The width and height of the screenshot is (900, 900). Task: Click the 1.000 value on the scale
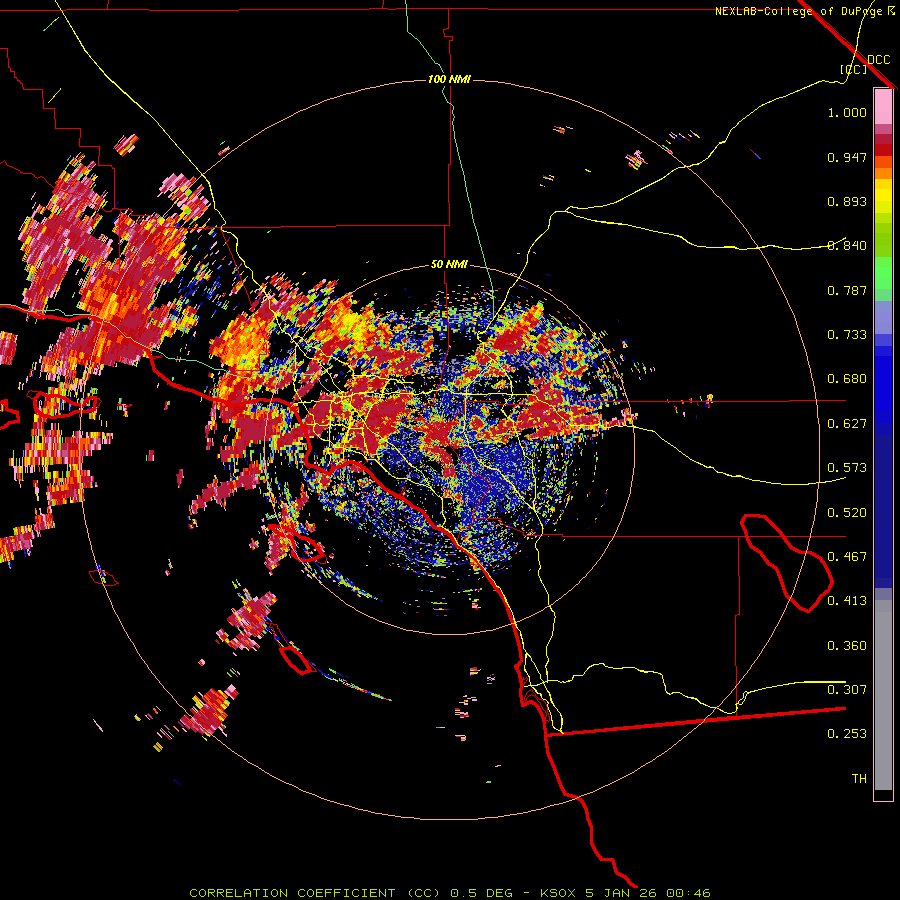coord(847,112)
